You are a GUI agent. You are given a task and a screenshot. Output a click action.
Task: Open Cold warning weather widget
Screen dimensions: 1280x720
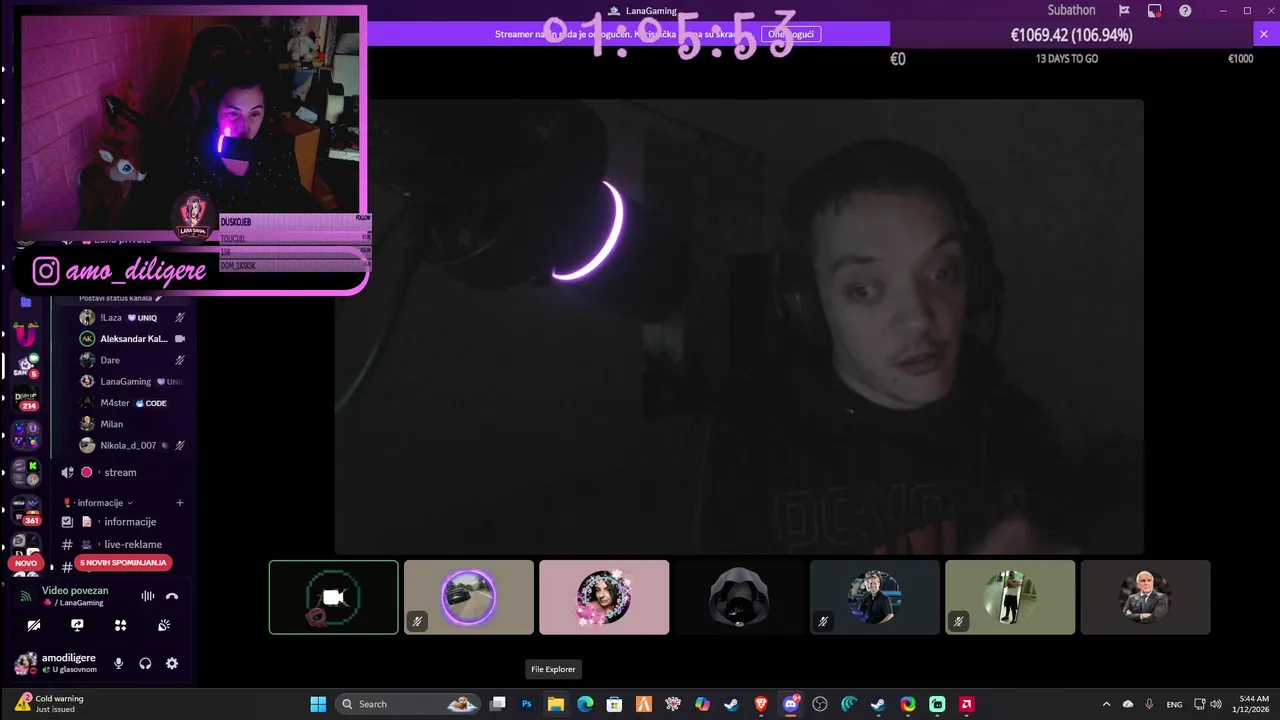[x=48, y=704]
